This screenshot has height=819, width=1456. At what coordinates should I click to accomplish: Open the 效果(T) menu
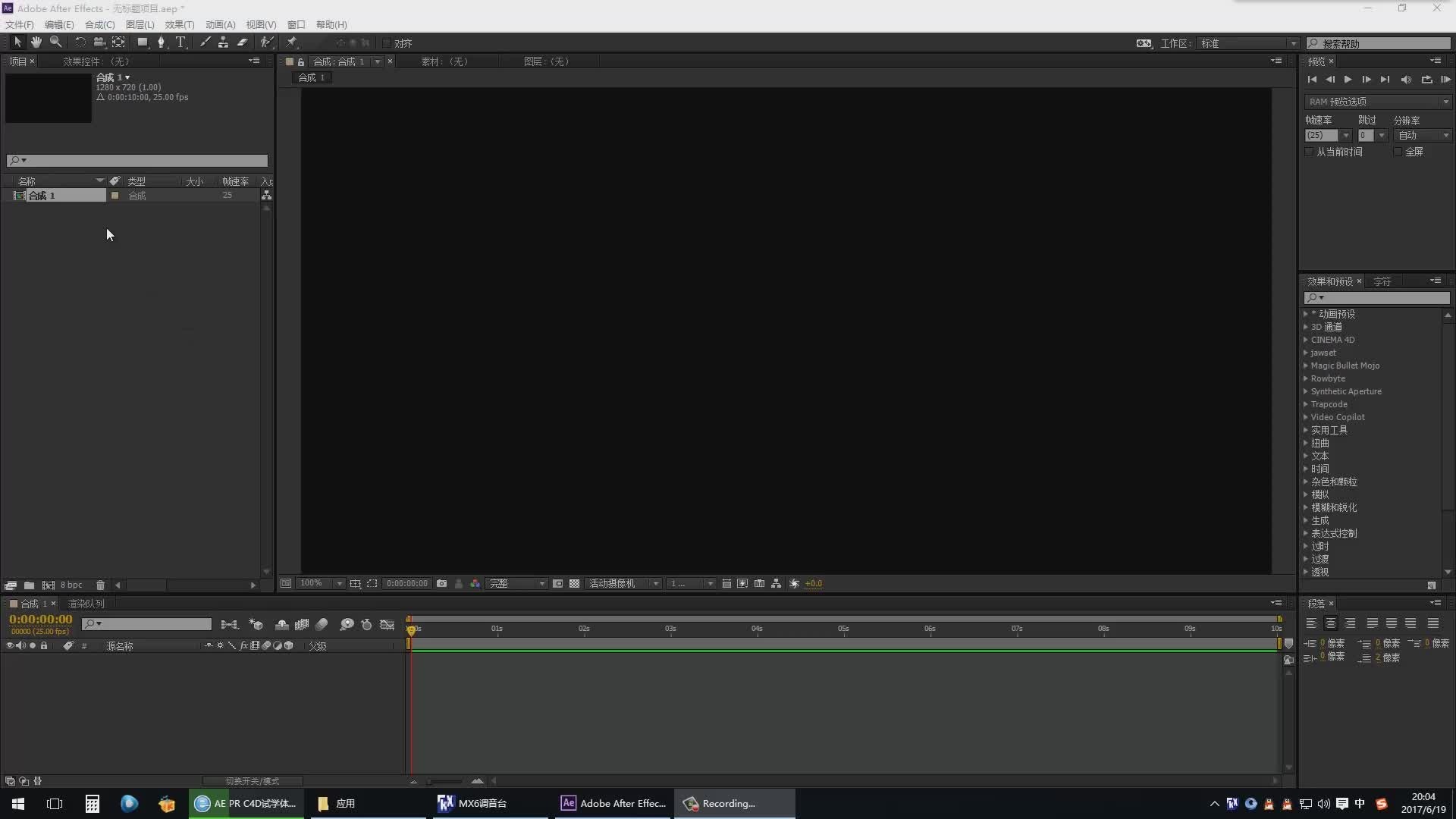[180, 25]
